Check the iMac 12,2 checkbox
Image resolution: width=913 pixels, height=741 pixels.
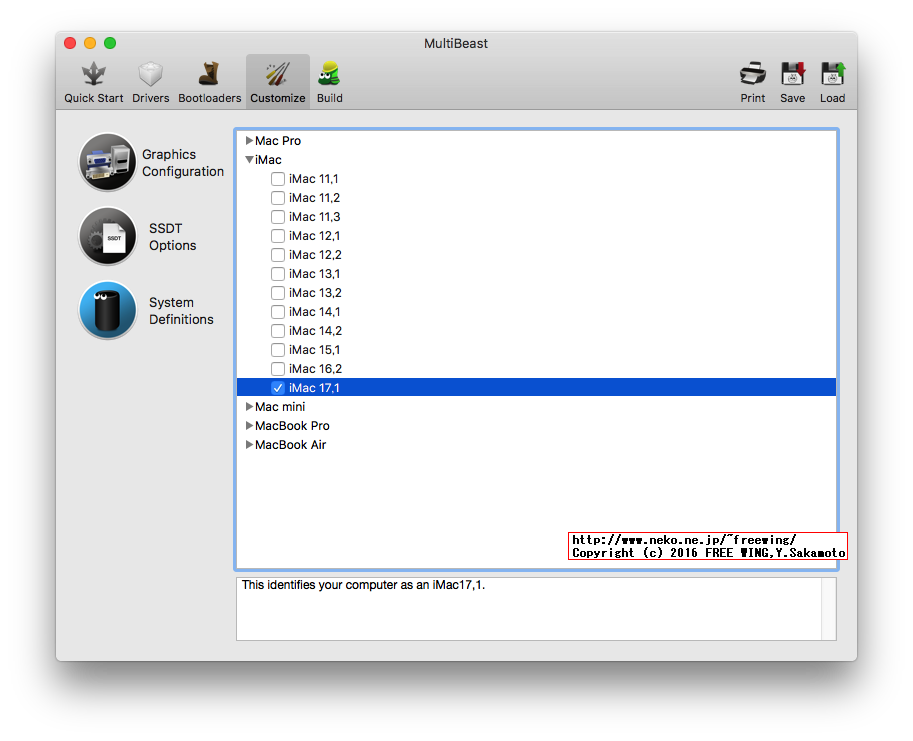tap(278, 255)
